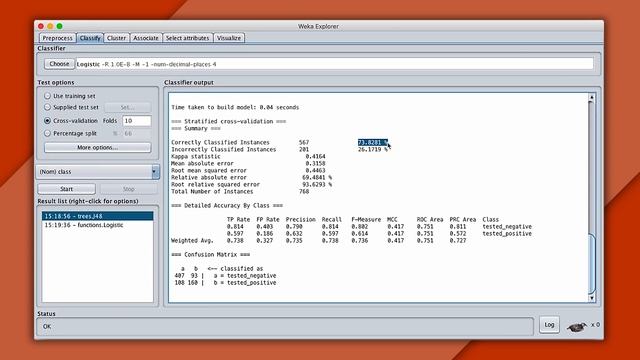Click the Stratified cross-validation heading
Screen dimensions: 640x360
point(229,121)
